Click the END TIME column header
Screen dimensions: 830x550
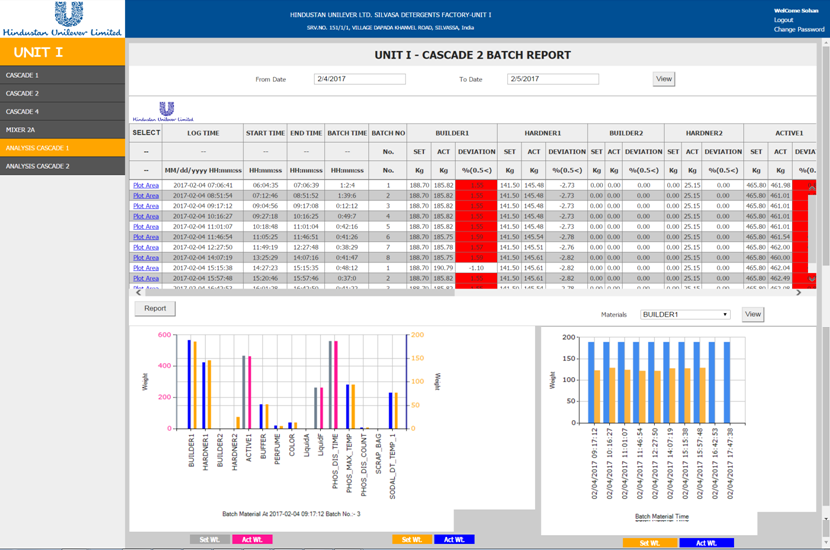(306, 133)
